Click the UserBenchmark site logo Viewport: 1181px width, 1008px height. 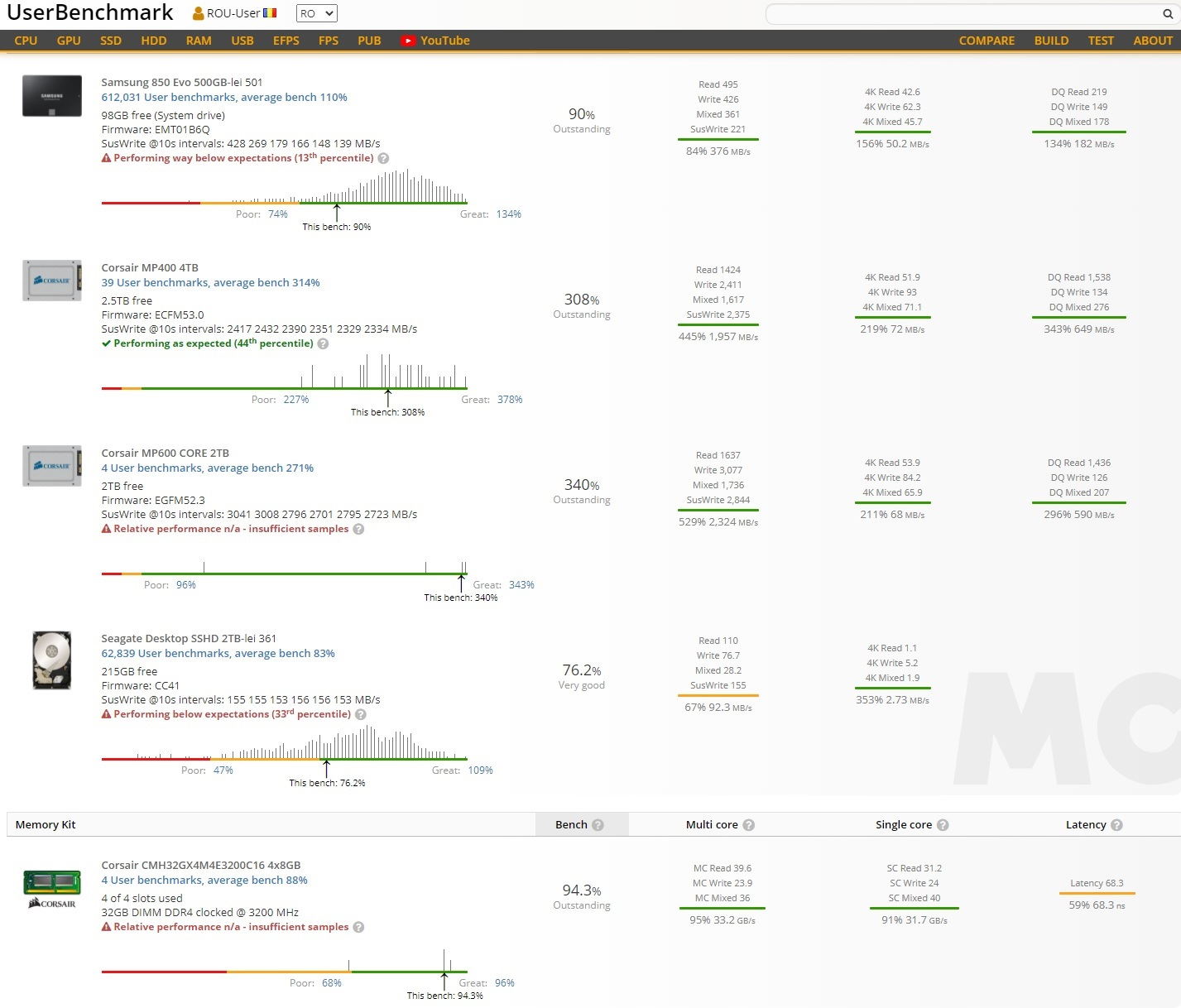point(90,13)
